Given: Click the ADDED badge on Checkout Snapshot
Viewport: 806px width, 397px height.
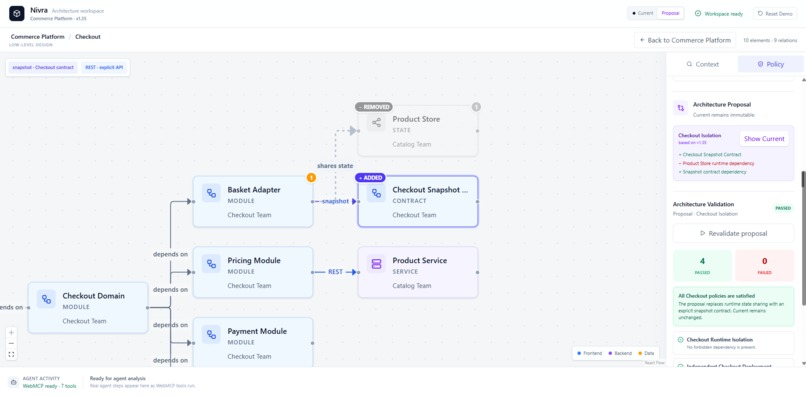Looking at the screenshot, I should (x=370, y=178).
